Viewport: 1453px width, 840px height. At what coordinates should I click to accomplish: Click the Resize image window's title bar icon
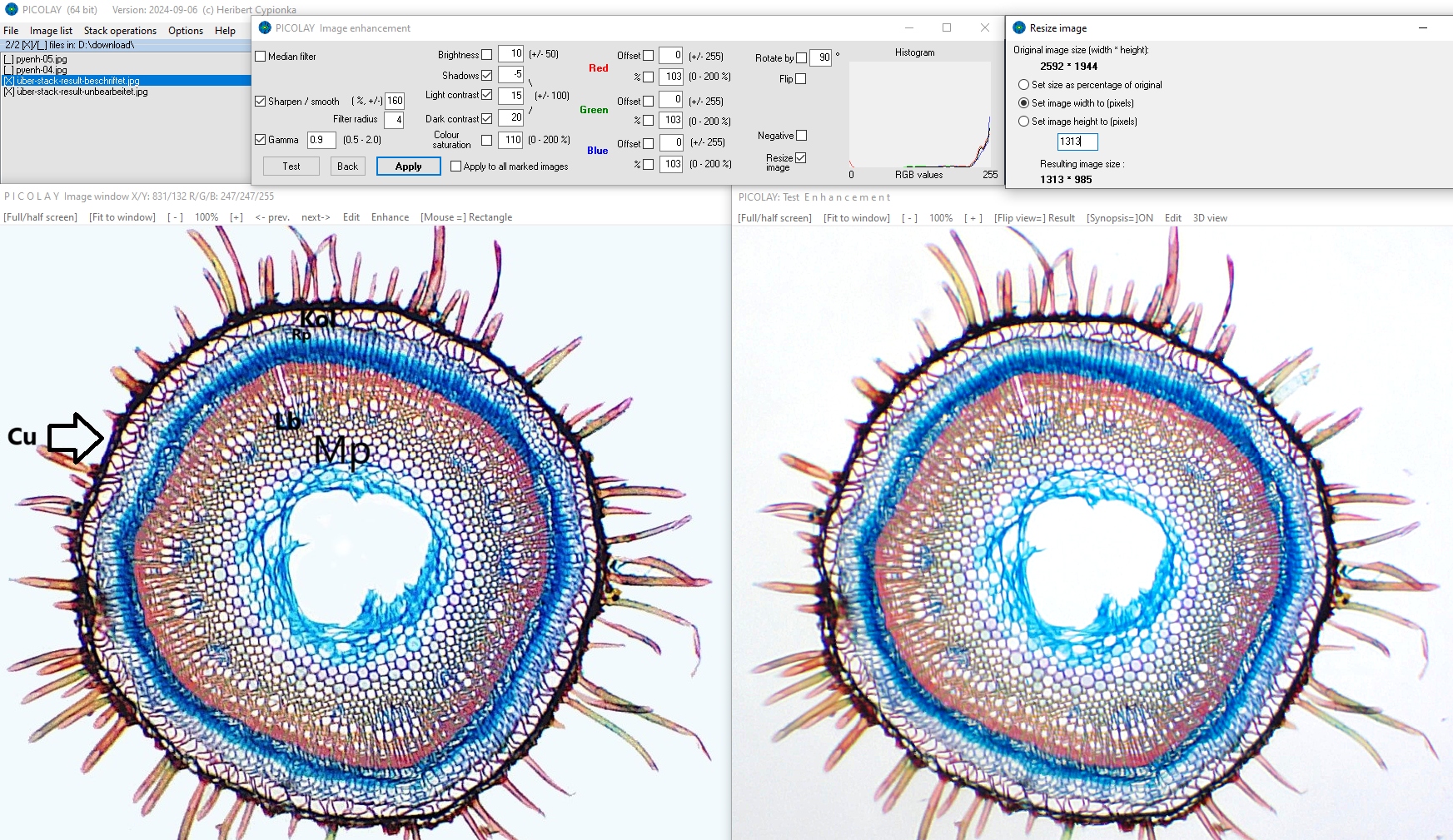pyautogui.click(x=1019, y=28)
